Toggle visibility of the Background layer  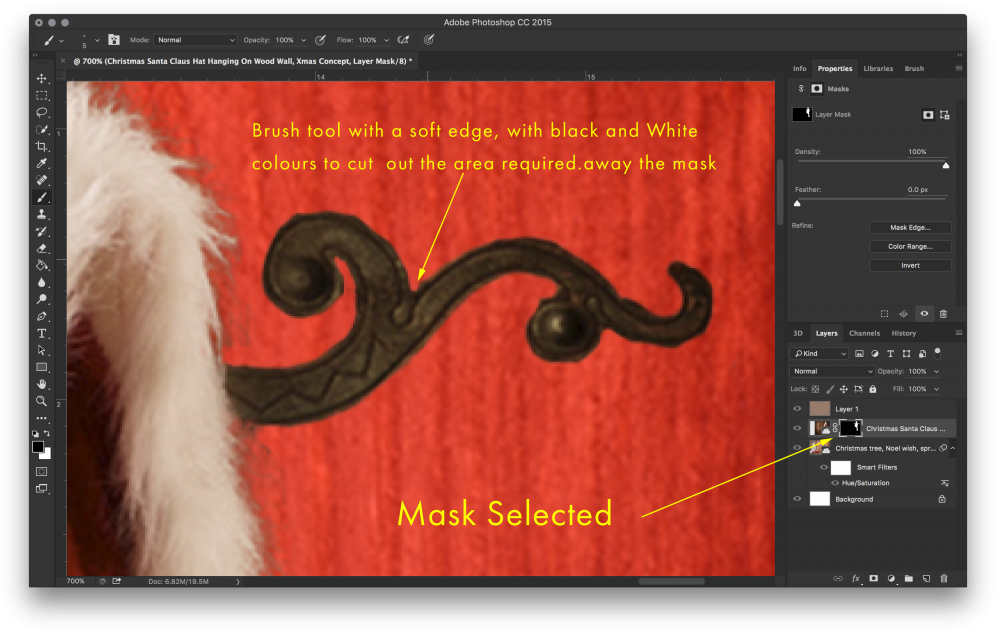[x=797, y=498]
